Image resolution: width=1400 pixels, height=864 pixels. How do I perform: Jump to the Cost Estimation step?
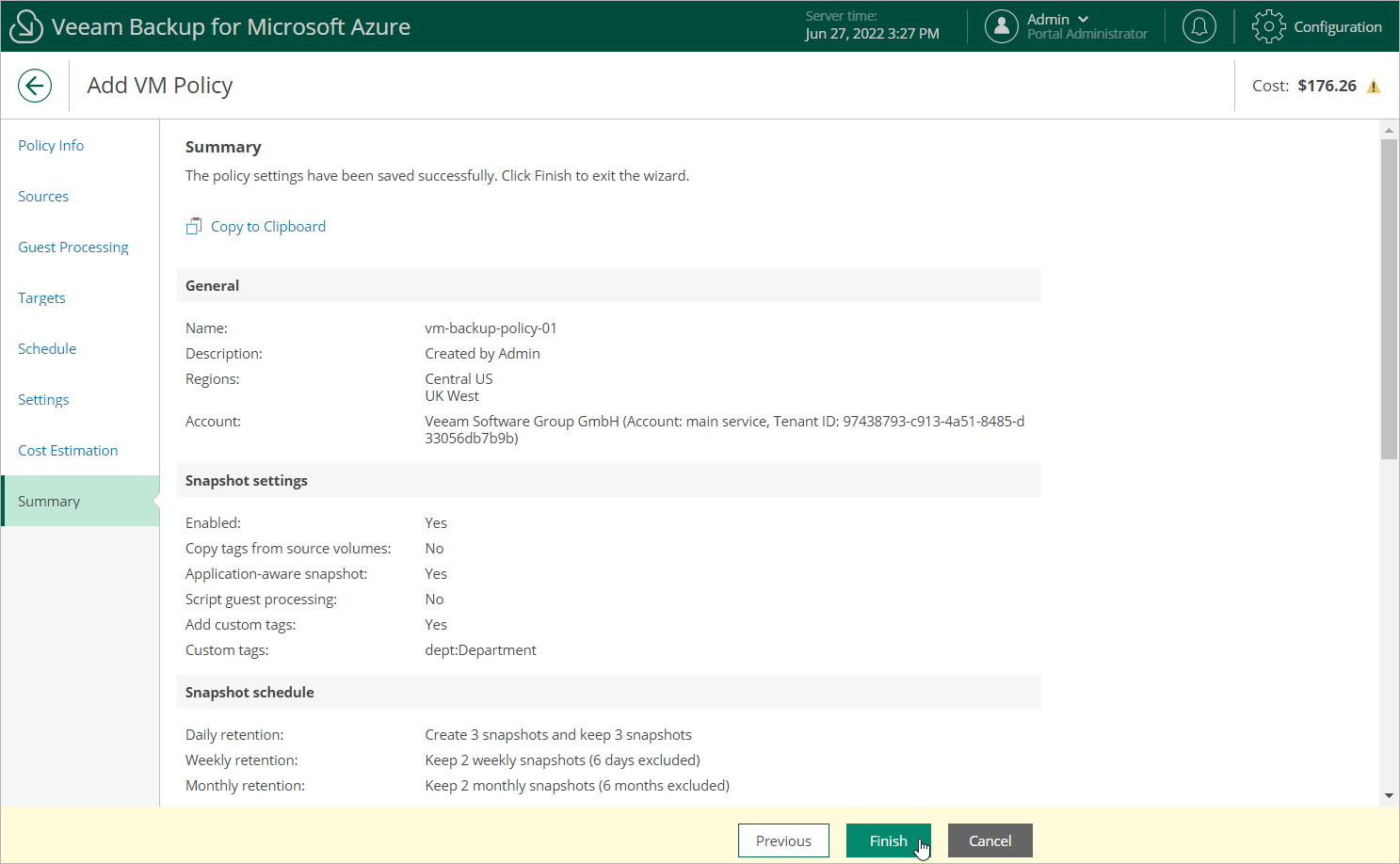click(x=68, y=451)
